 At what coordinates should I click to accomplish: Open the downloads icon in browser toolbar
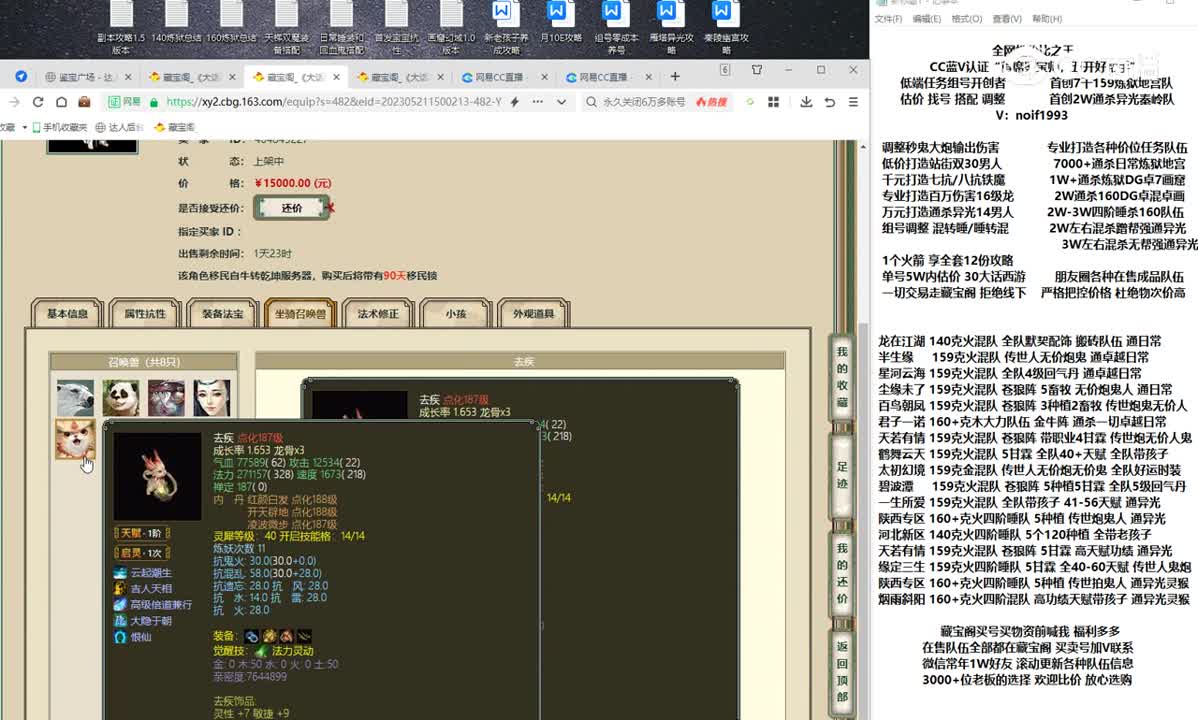806,102
